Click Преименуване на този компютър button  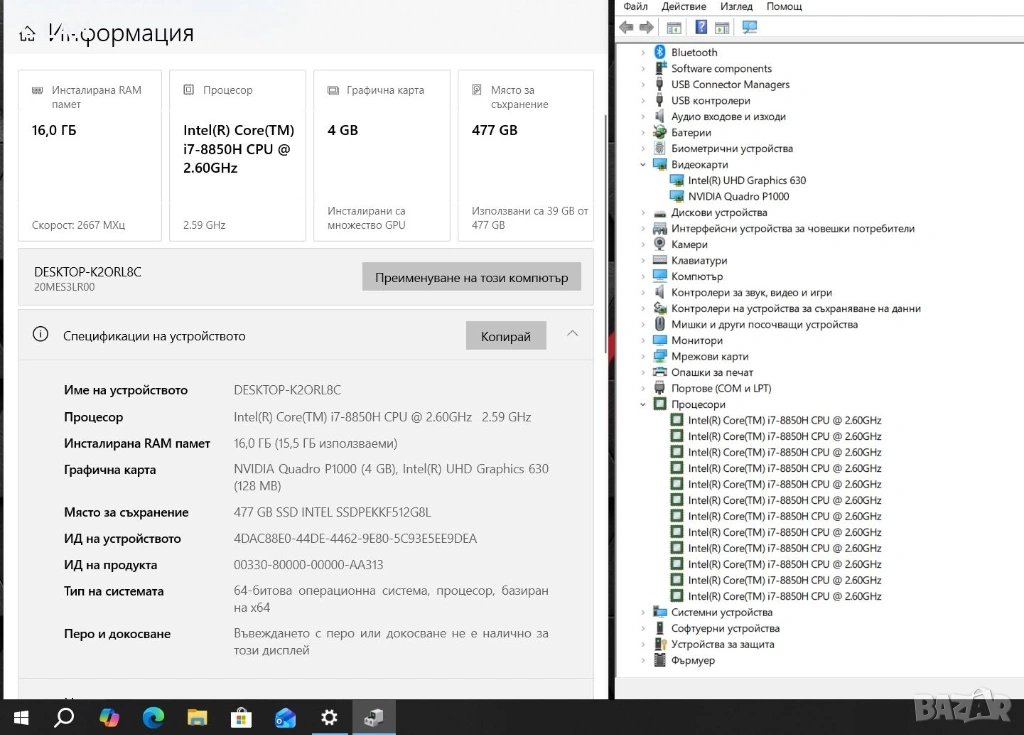471,277
